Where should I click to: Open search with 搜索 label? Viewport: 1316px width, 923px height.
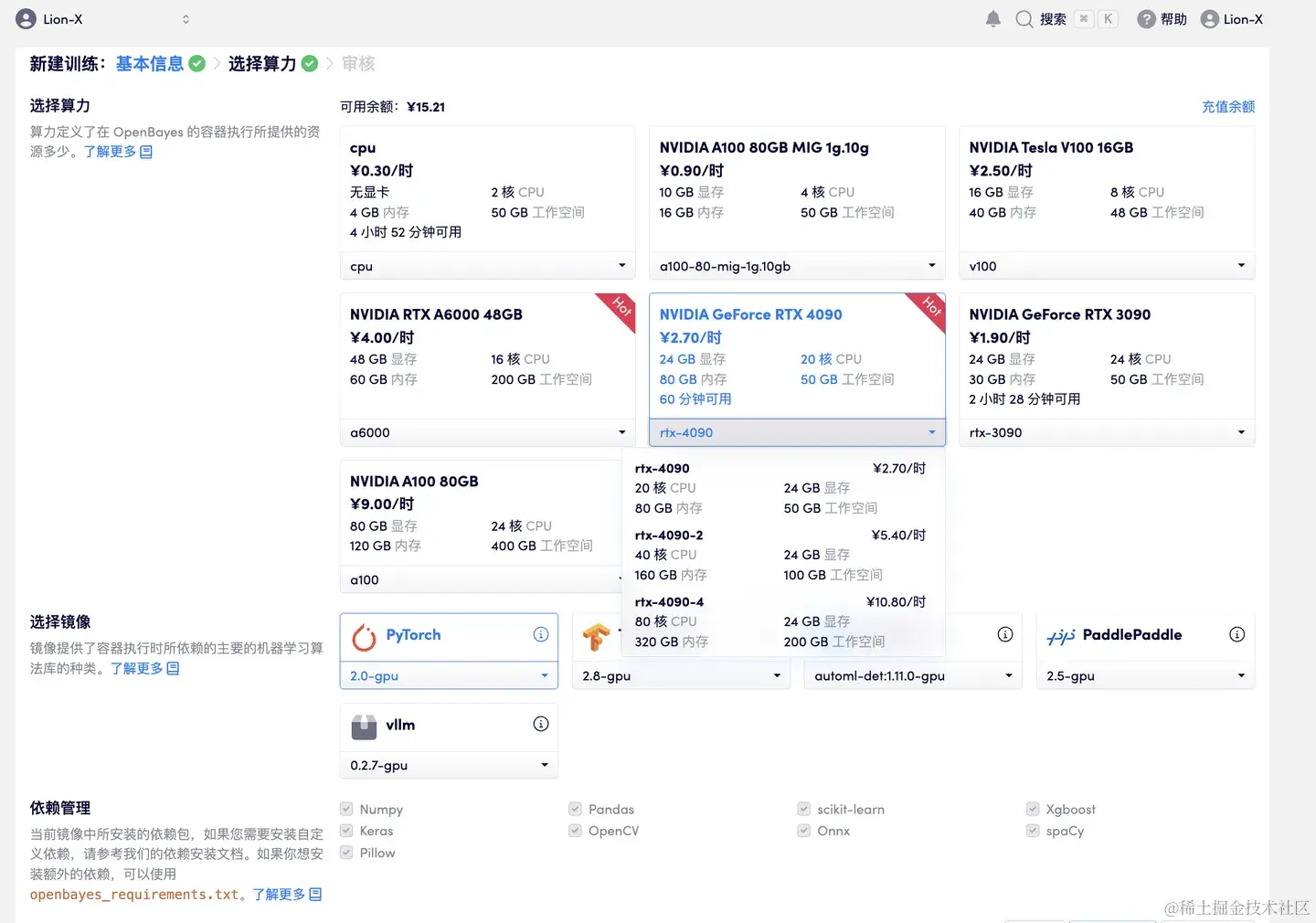(1053, 19)
